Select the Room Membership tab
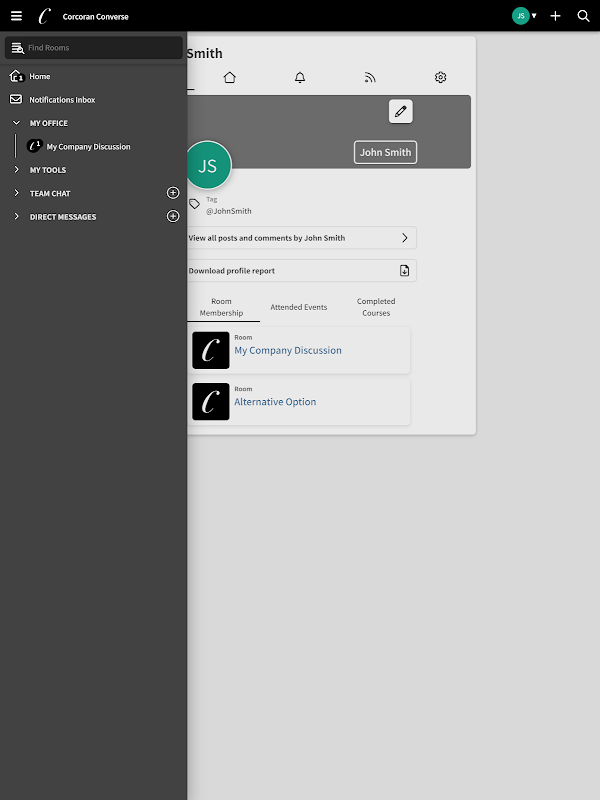The height and width of the screenshot is (800, 600). click(221, 307)
